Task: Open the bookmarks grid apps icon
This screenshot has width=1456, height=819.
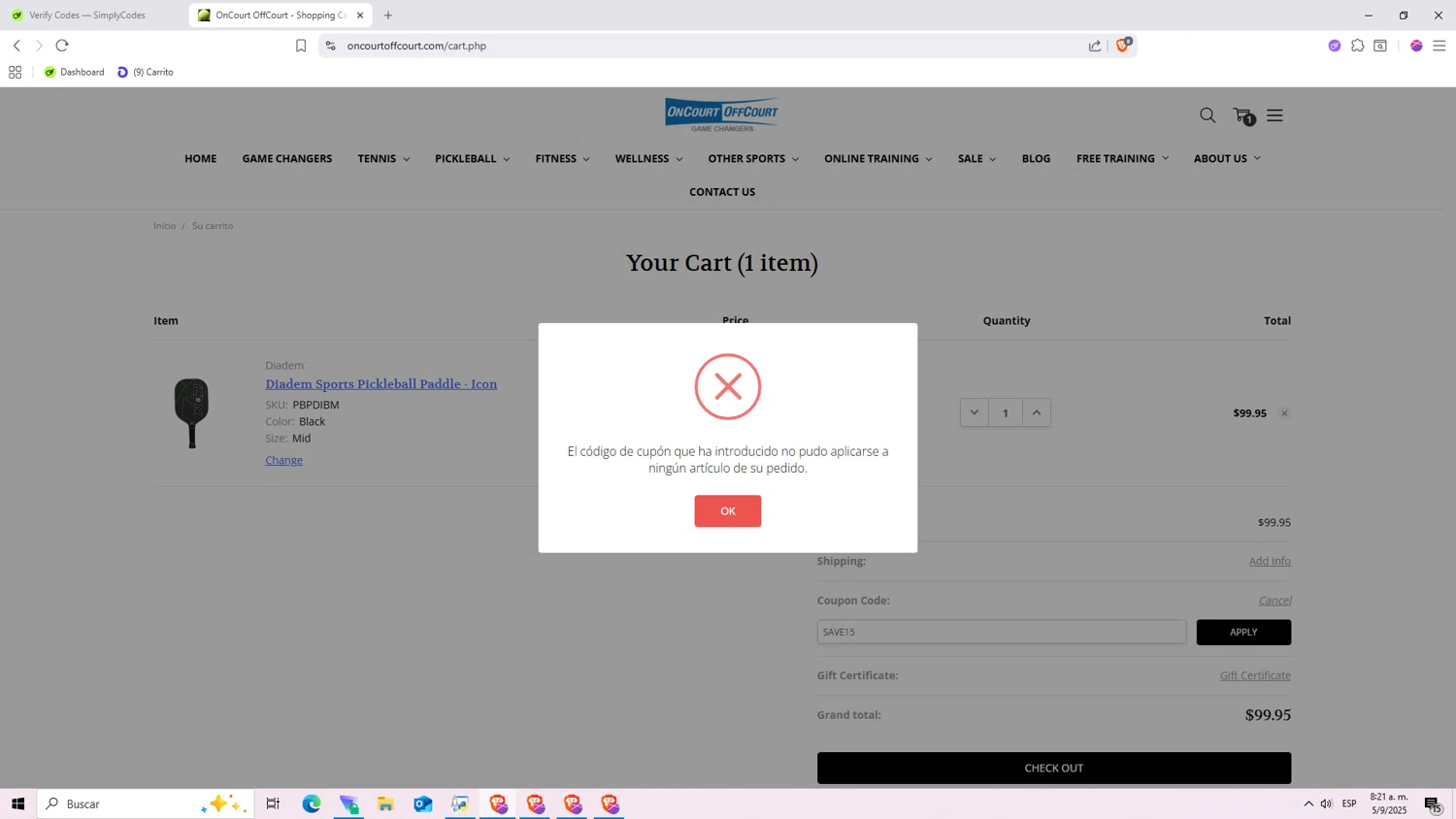Action: 15,72
